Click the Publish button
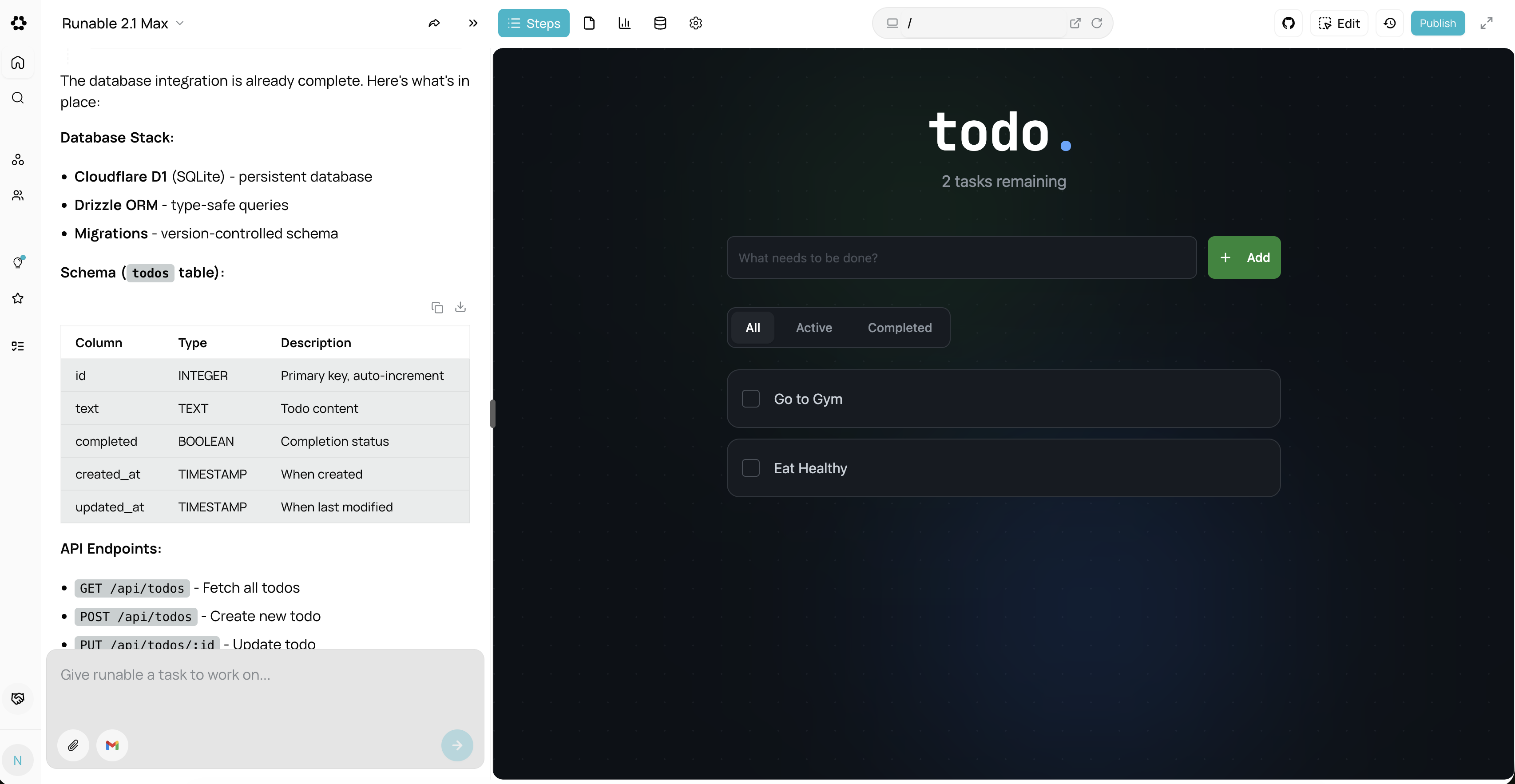 1437,23
